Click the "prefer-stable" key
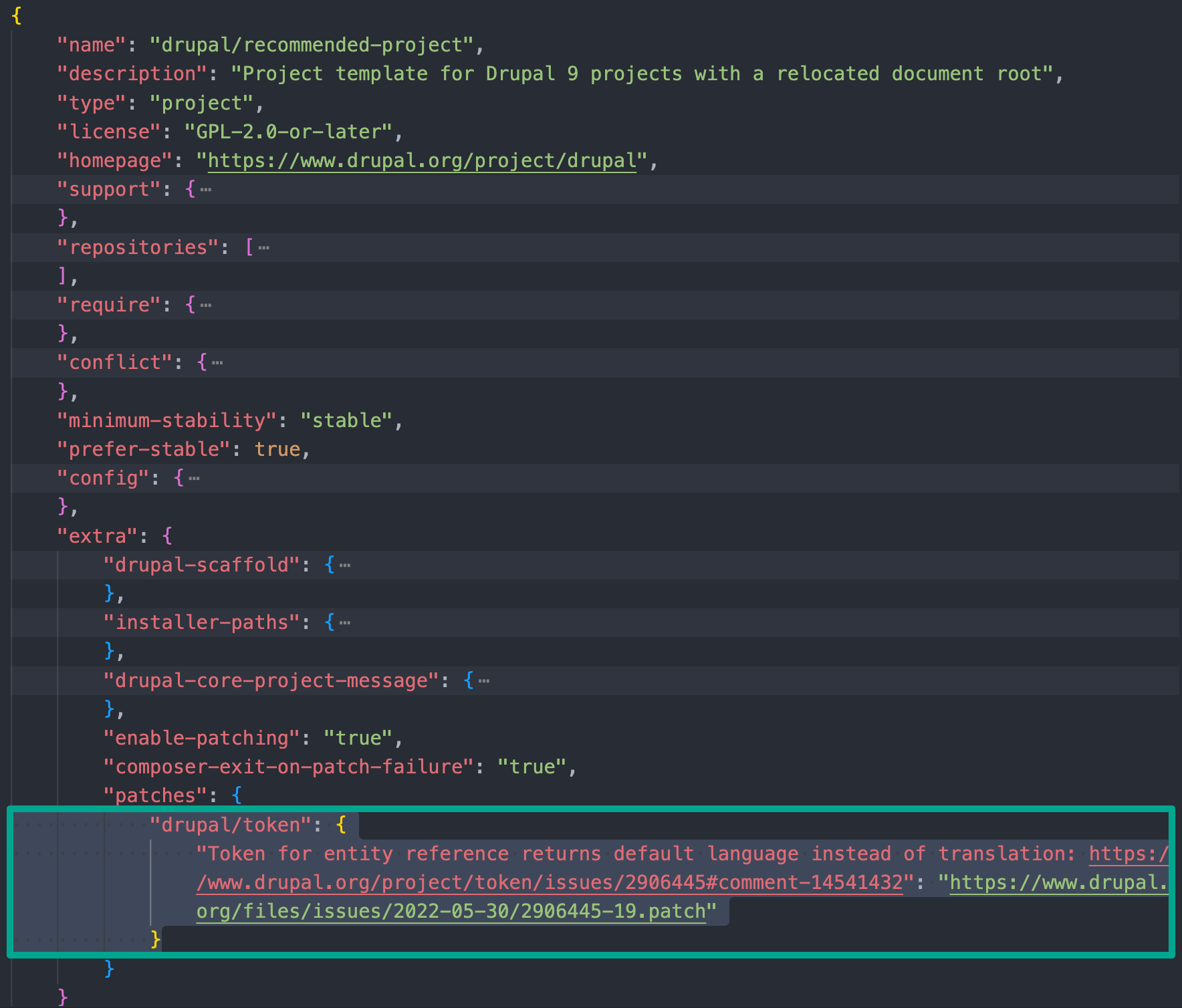Viewport: 1182px width, 1008px height. 144,450
